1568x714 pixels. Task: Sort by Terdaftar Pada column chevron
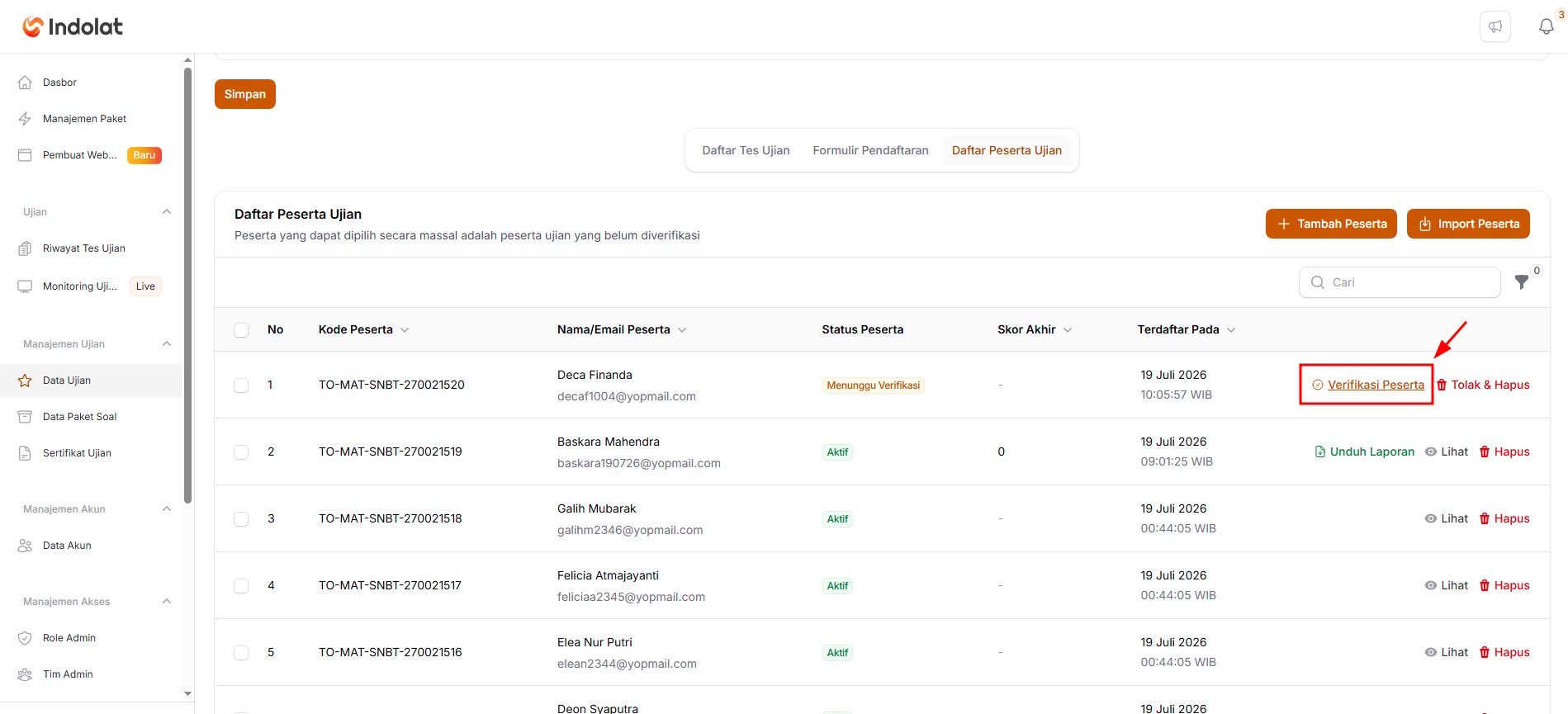tap(1231, 330)
